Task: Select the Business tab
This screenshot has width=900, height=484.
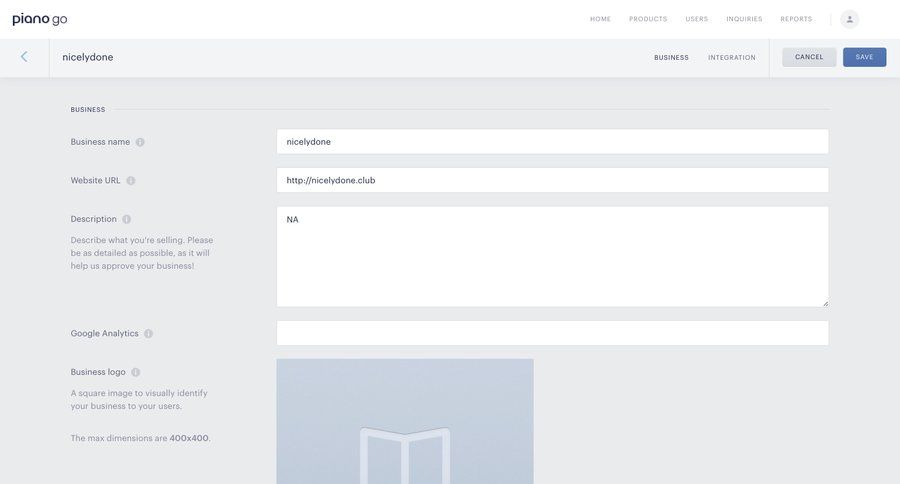Action: click(x=671, y=58)
